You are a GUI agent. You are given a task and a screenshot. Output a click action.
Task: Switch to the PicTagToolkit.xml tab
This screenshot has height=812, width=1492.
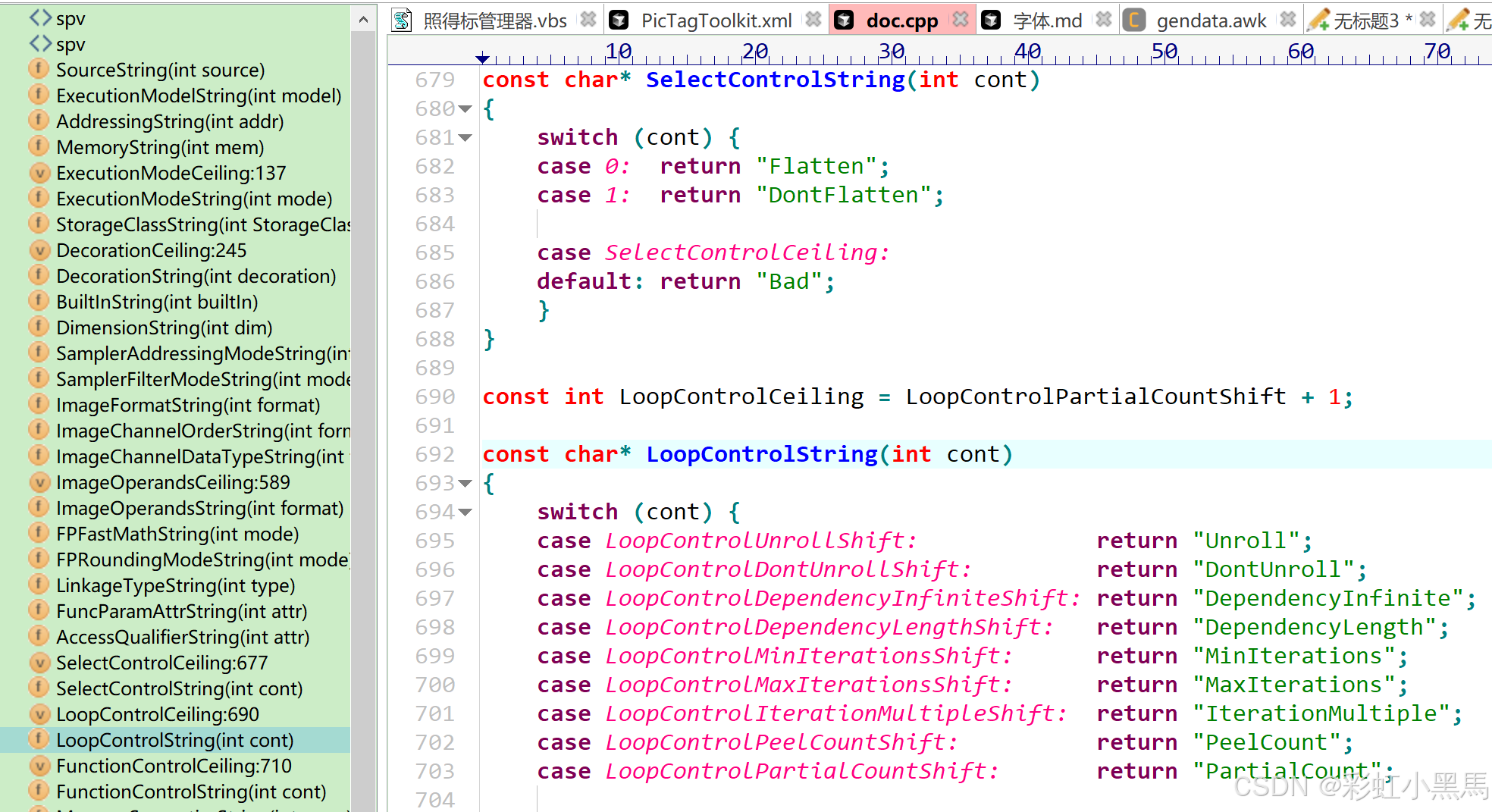coord(716,20)
